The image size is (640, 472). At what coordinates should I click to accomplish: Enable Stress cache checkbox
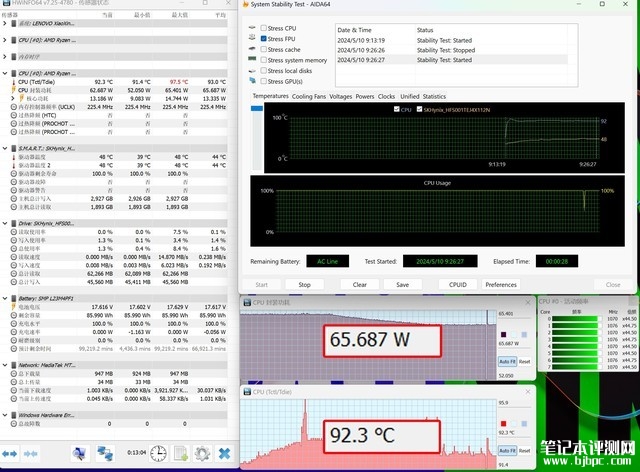(264, 49)
